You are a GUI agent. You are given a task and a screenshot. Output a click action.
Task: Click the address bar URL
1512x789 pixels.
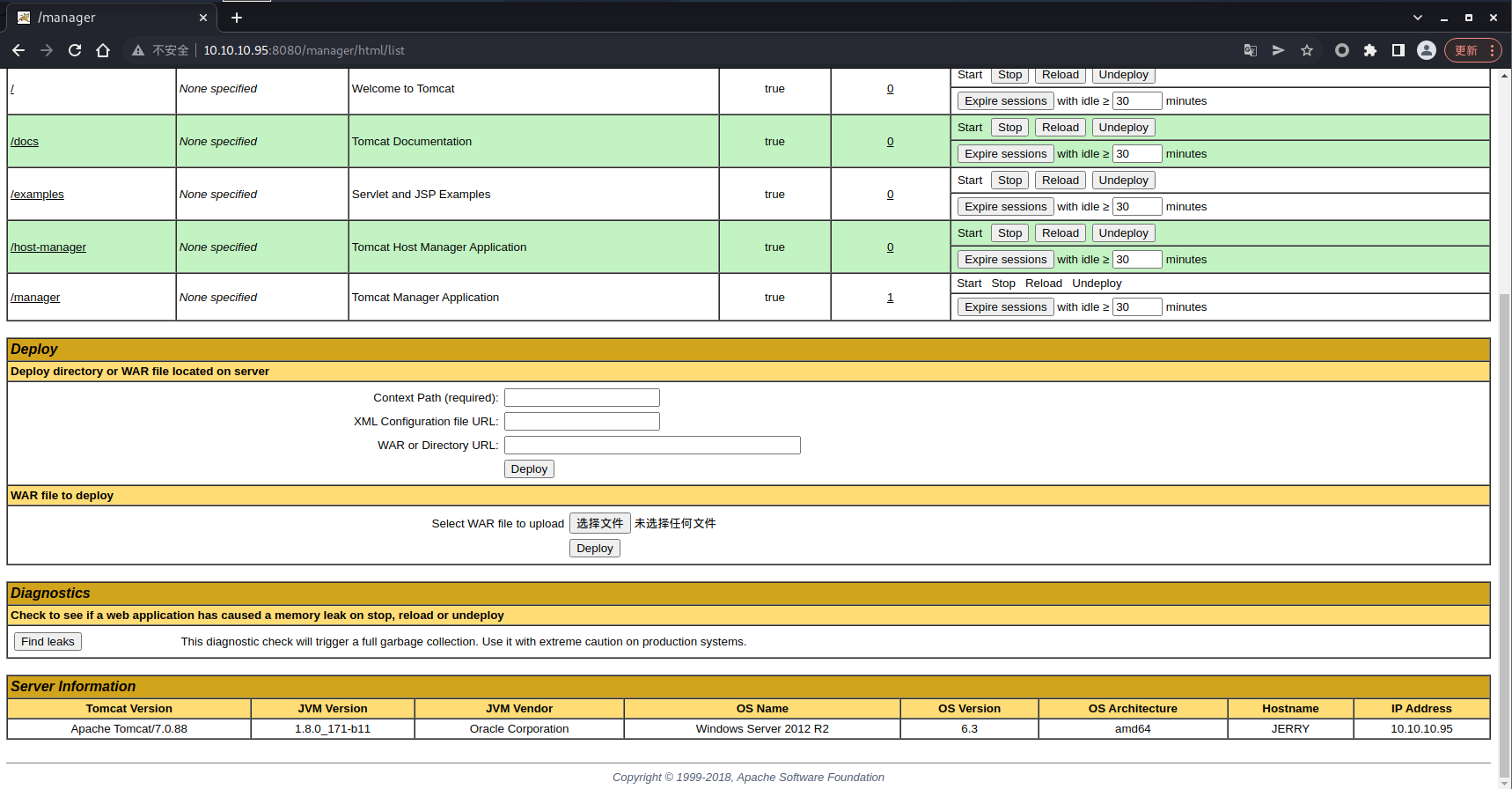click(304, 50)
